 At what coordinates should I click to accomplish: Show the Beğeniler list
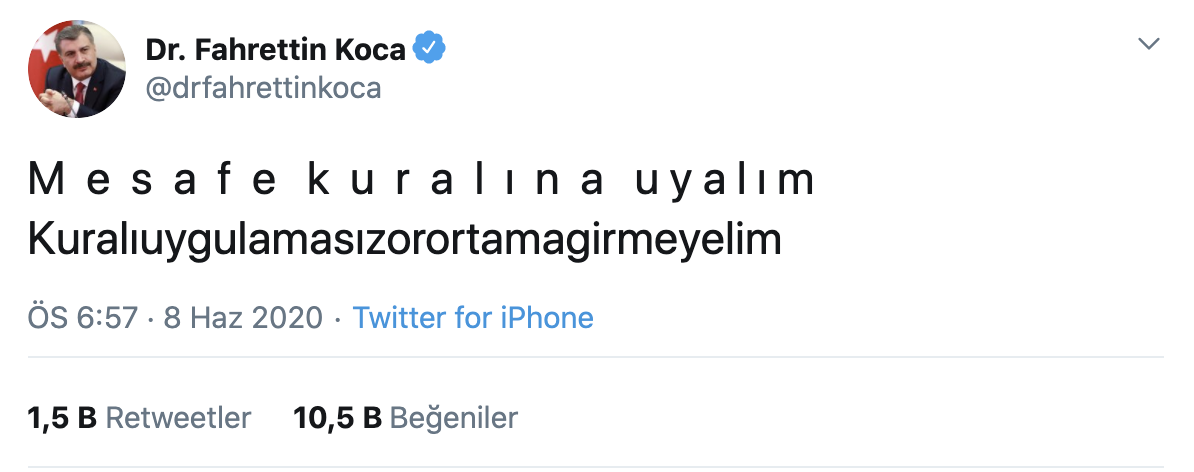[453, 417]
